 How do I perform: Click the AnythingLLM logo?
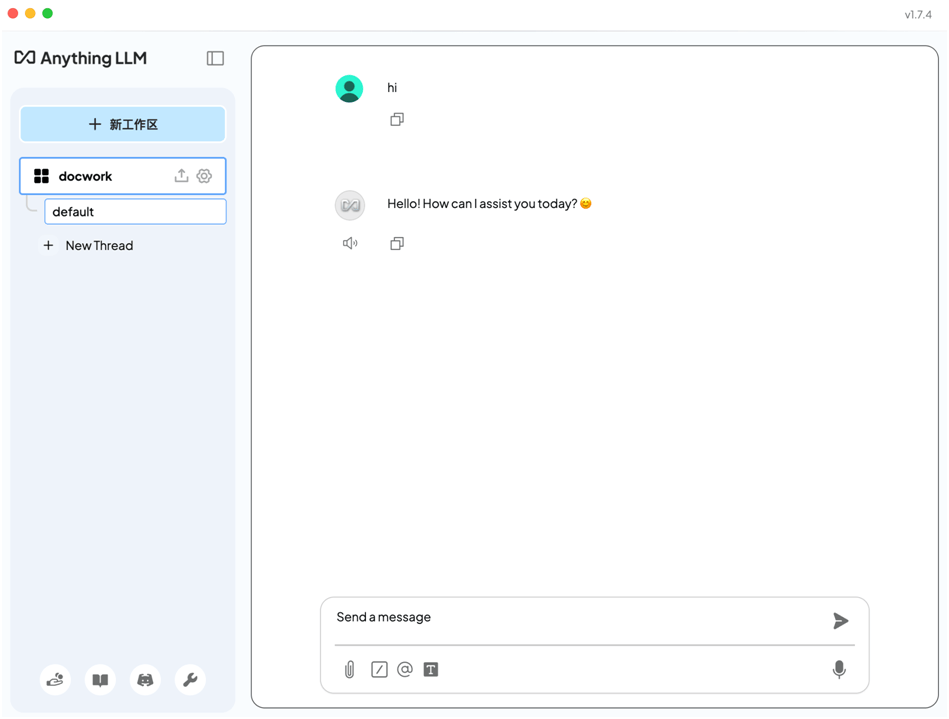tap(80, 58)
